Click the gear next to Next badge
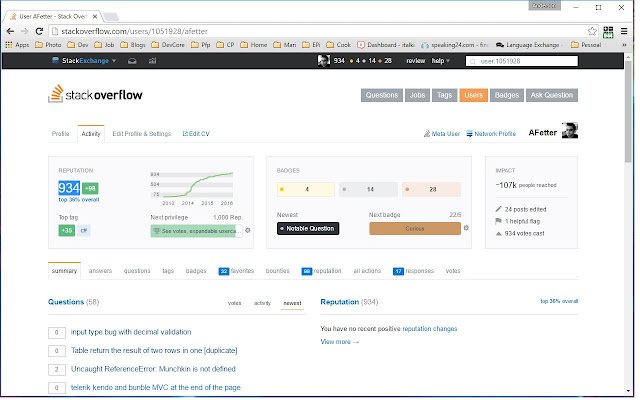 pos(466,228)
